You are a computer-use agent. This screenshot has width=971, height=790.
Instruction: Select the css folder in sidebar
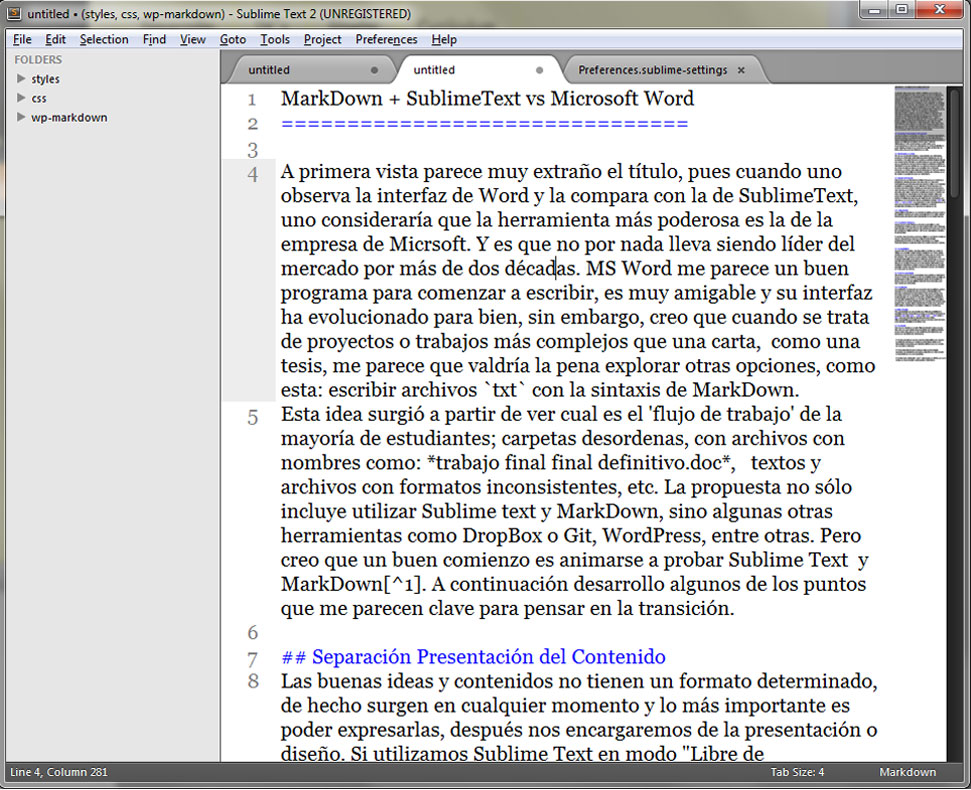(39, 98)
